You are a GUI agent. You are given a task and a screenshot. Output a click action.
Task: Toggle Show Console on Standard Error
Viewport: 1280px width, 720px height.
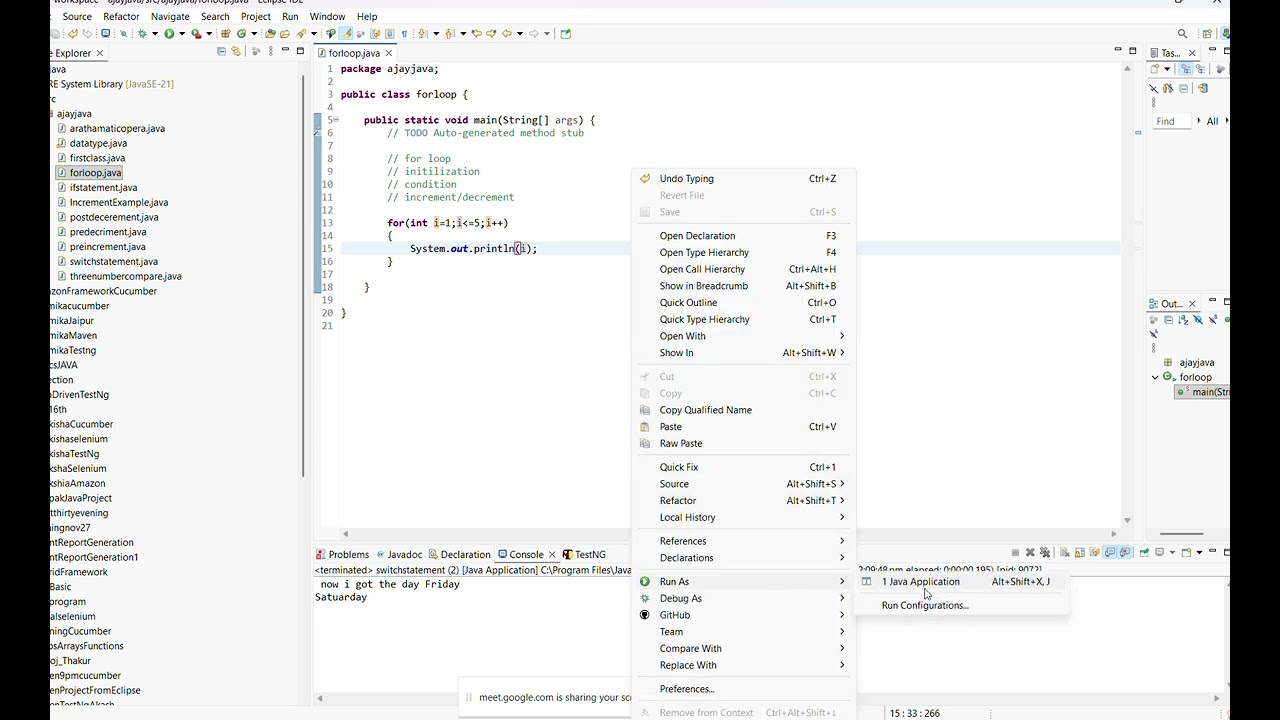1125,552
